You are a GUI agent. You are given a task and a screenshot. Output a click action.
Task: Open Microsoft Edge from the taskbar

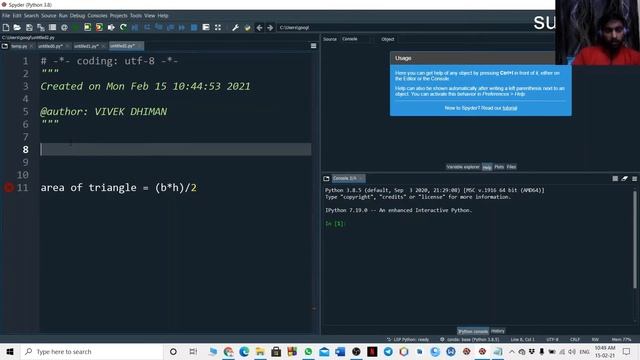[x=244, y=351]
